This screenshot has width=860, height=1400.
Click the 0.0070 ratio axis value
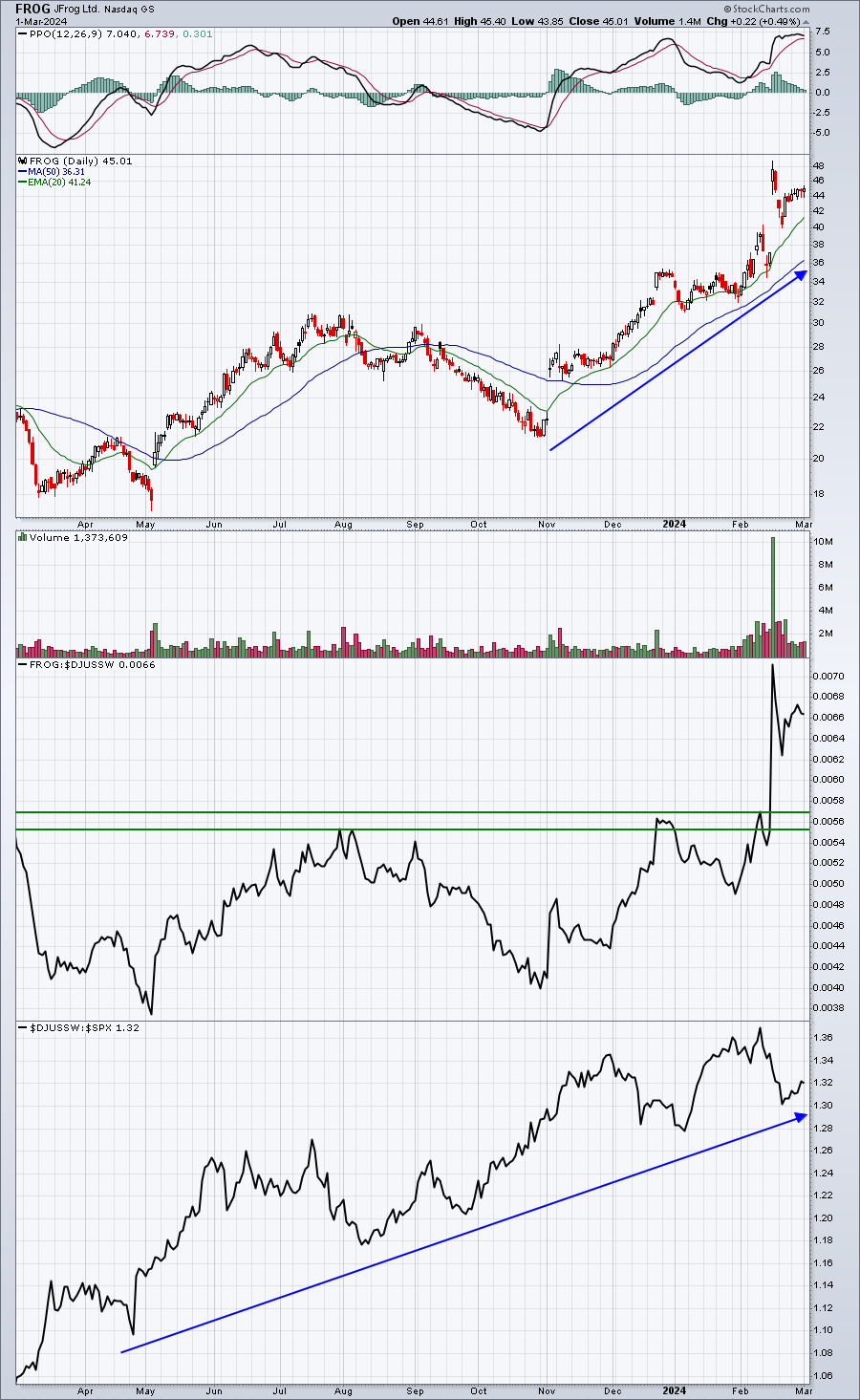click(x=828, y=676)
